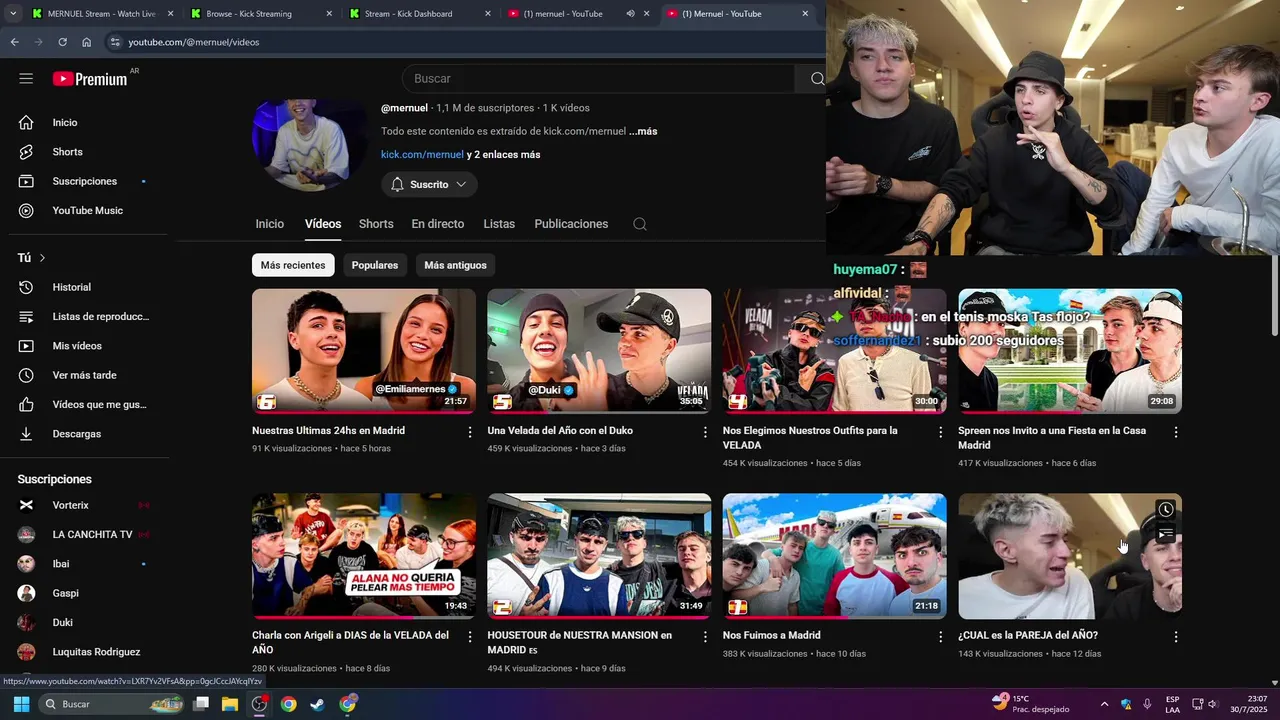Open options for Nos Elegimos Nuestros Outfits video
The height and width of the screenshot is (720, 1280).
[x=940, y=432]
